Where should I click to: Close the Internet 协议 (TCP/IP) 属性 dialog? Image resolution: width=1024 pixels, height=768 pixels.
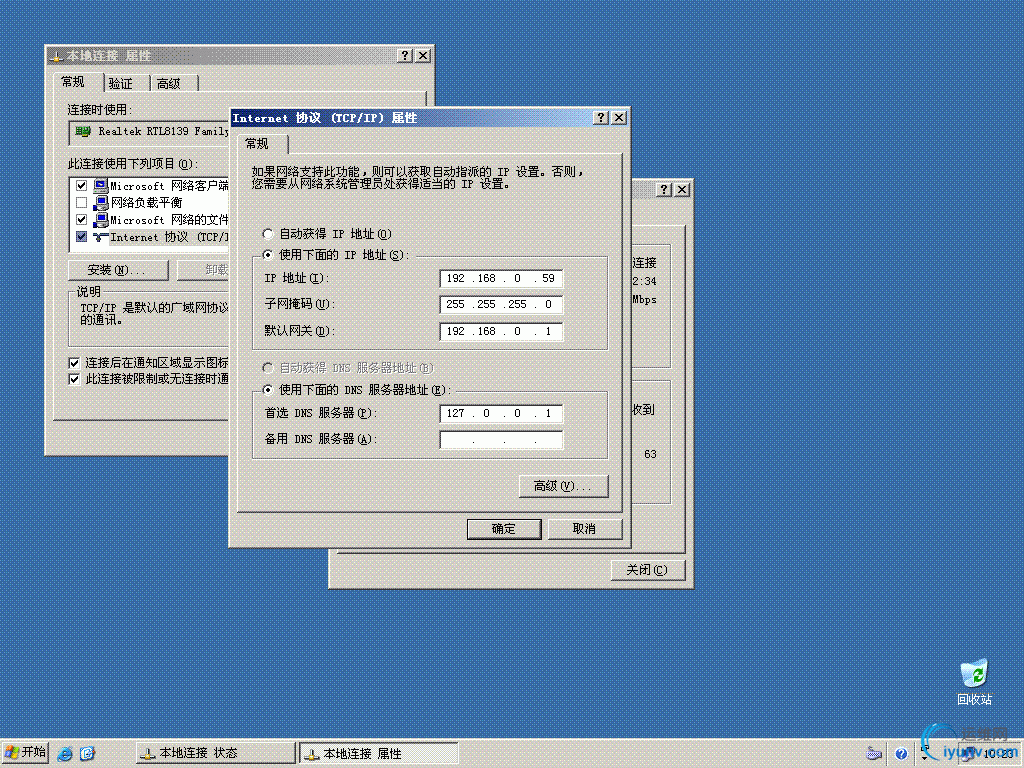pos(619,118)
